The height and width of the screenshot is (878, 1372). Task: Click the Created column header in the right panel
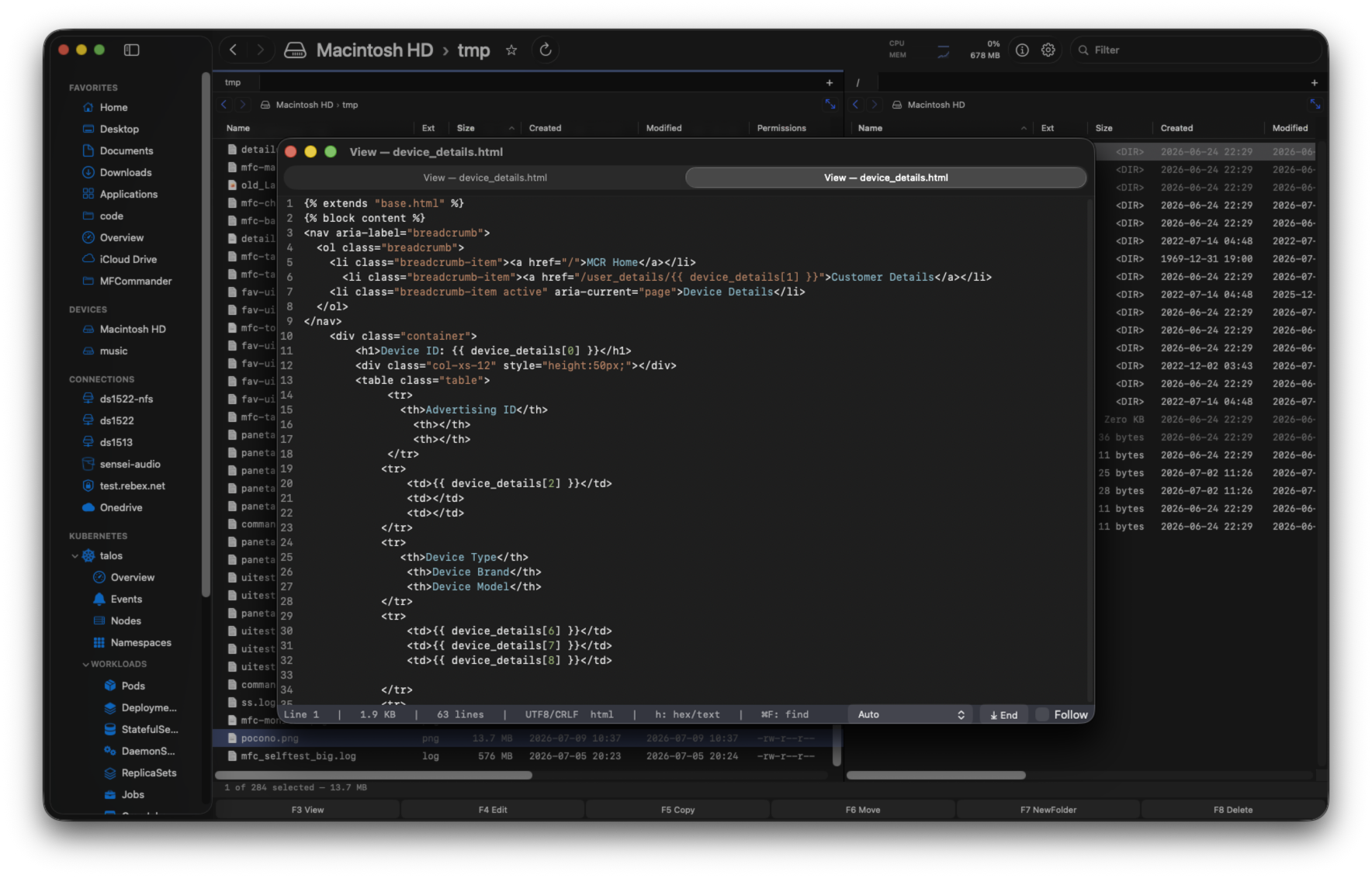pyautogui.click(x=1176, y=128)
